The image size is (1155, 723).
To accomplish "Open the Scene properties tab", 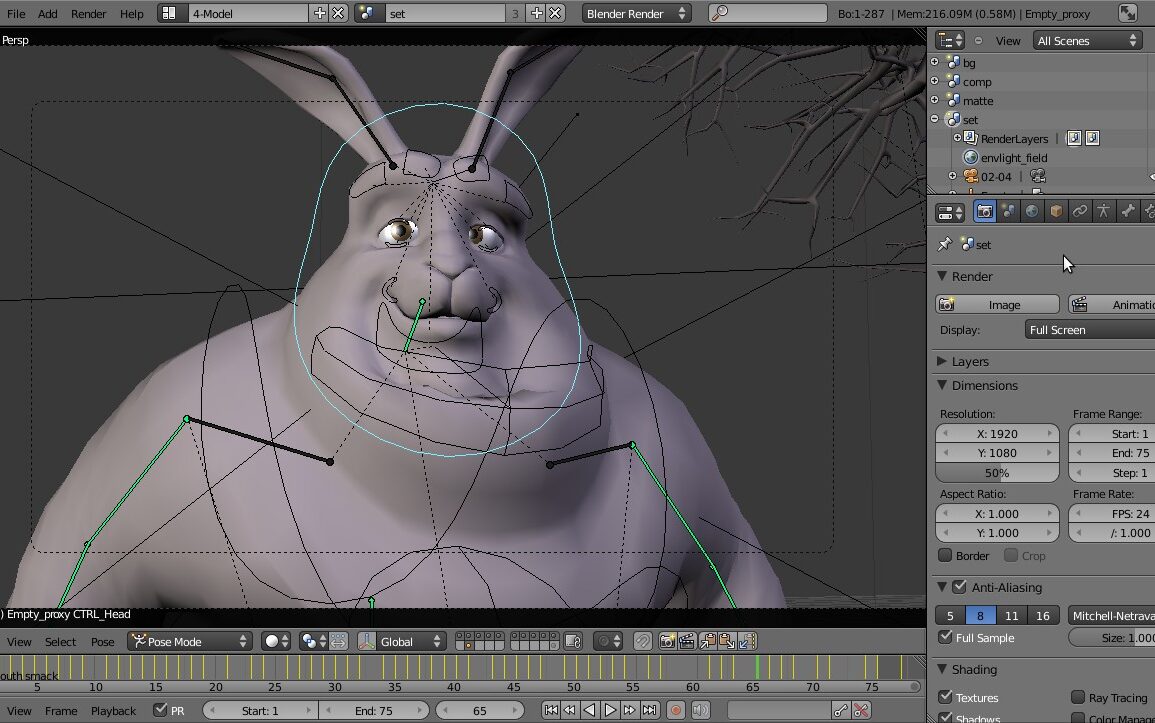I will [1008, 212].
